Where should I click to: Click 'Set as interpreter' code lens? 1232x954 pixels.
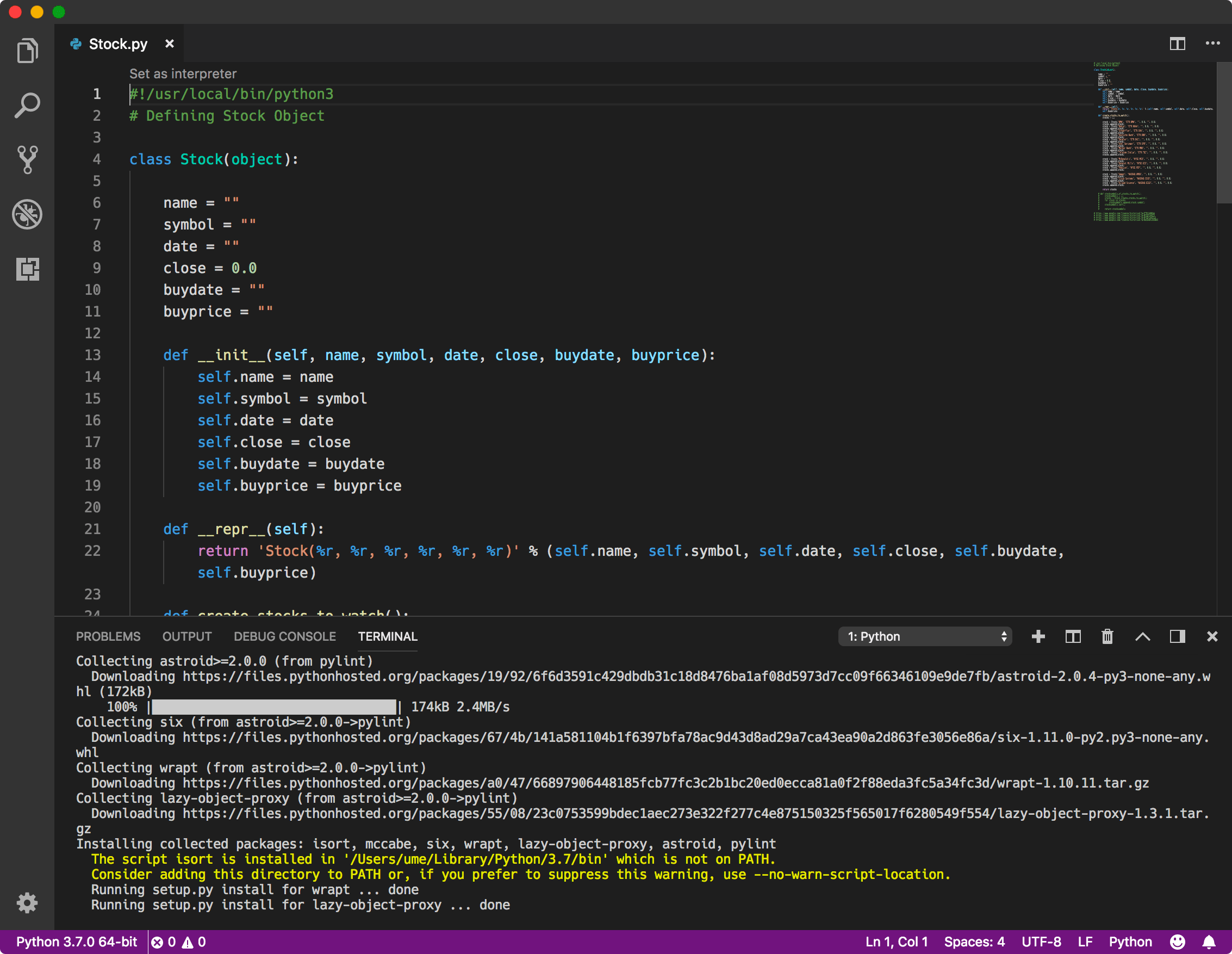(183, 74)
